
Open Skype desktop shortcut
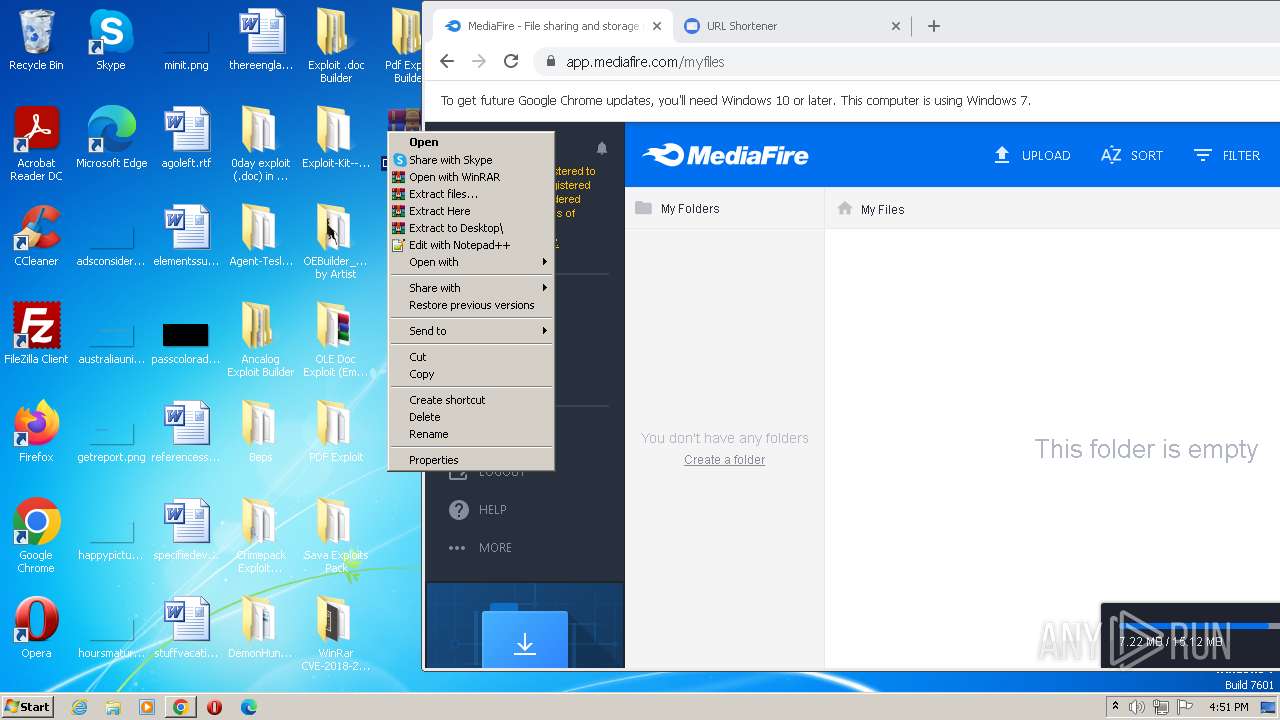pyautogui.click(x=111, y=40)
